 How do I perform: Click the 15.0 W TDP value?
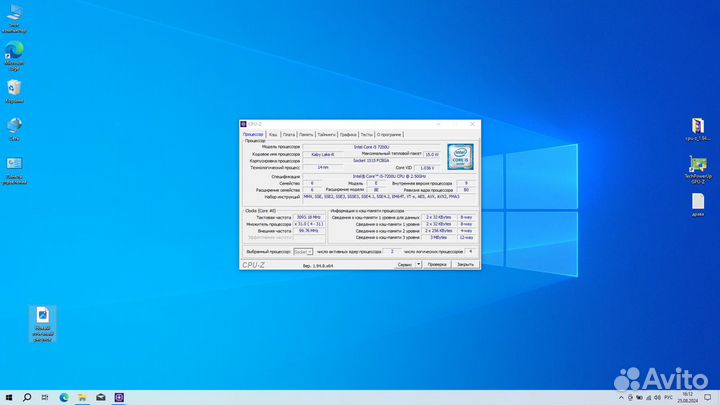tap(432, 154)
